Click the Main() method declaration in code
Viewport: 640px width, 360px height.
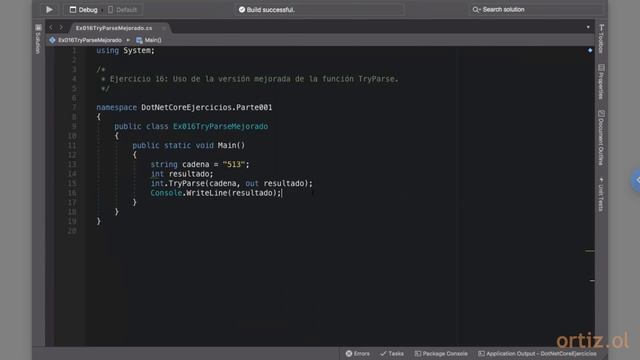coord(189,145)
